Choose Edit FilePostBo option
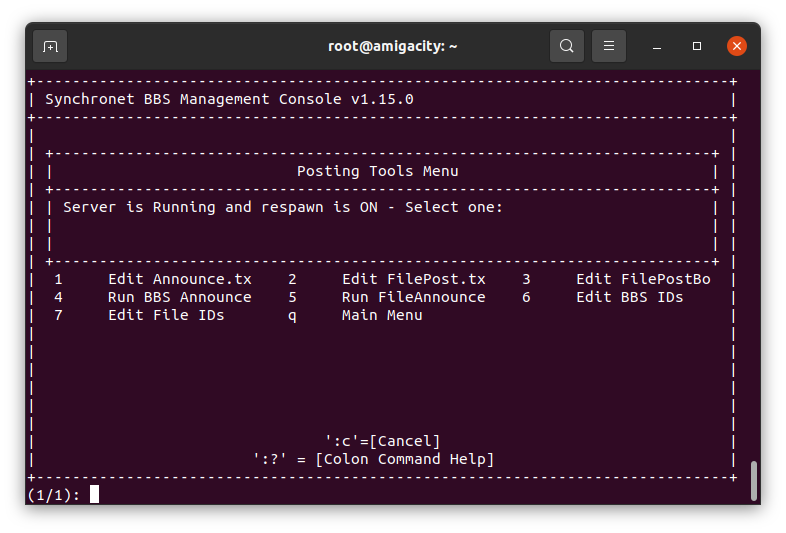The height and width of the screenshot is (533, 786). pyautogui.click(x=643, y=279)
